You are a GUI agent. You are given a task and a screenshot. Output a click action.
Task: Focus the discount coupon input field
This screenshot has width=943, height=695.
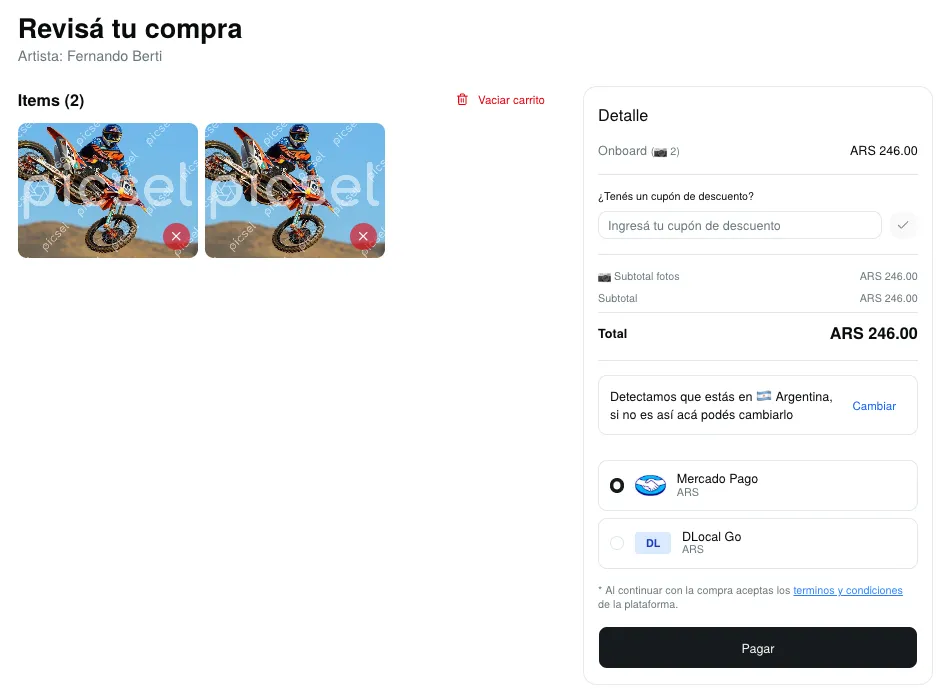point(740,225)
